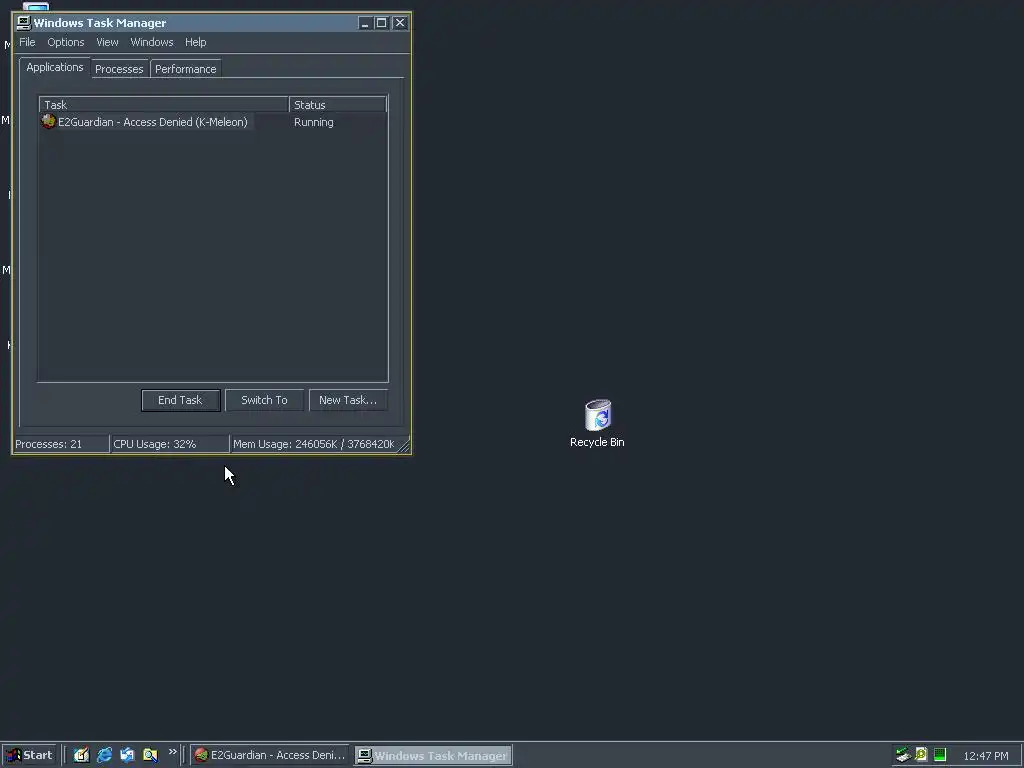Click the partially hidden desktop icon above Task Manager
Image resolution: width=1024 pixels, height=768 pixels.
(x=35, y=7)
